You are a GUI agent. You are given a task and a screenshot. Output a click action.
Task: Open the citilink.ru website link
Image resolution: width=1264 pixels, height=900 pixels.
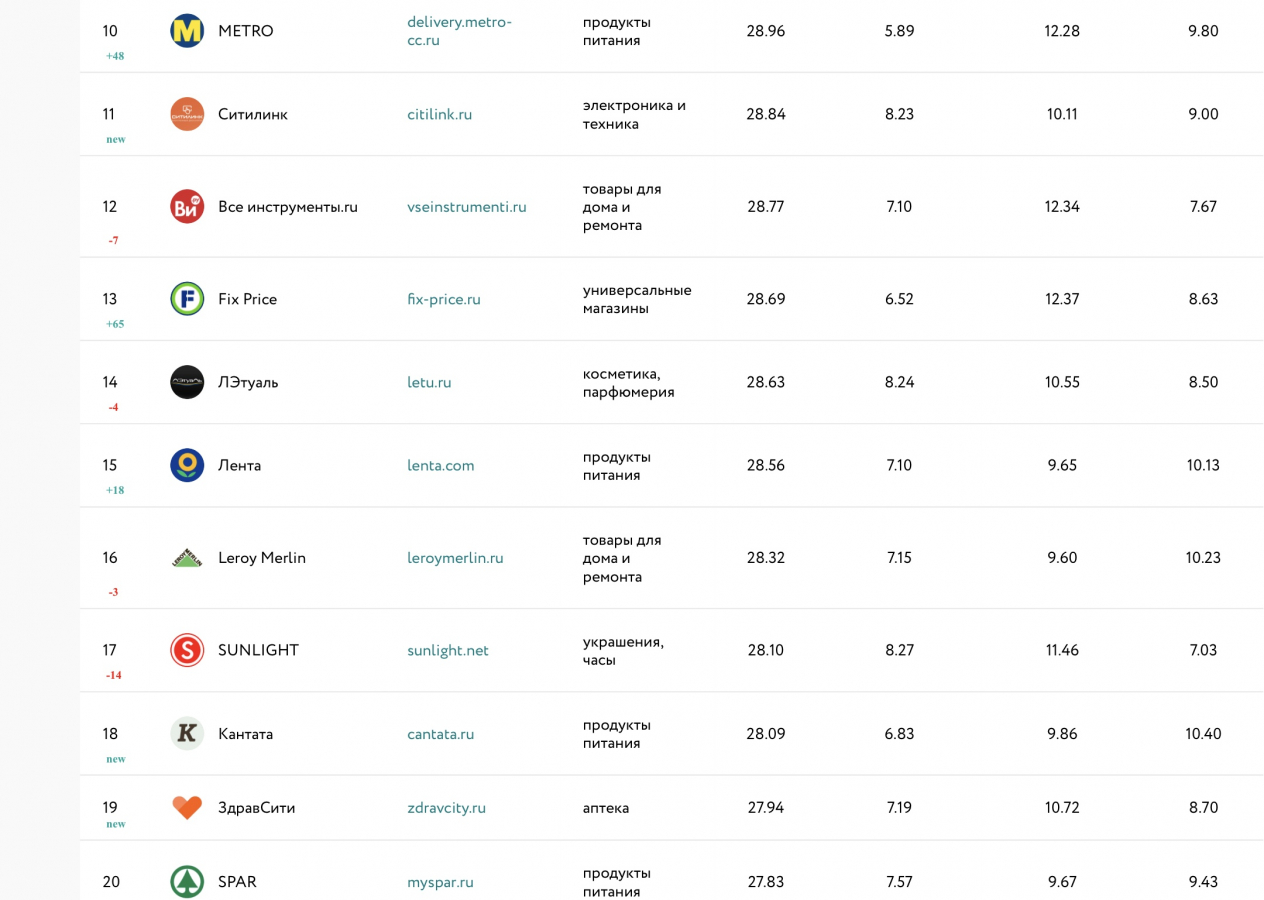coord(439,114)
